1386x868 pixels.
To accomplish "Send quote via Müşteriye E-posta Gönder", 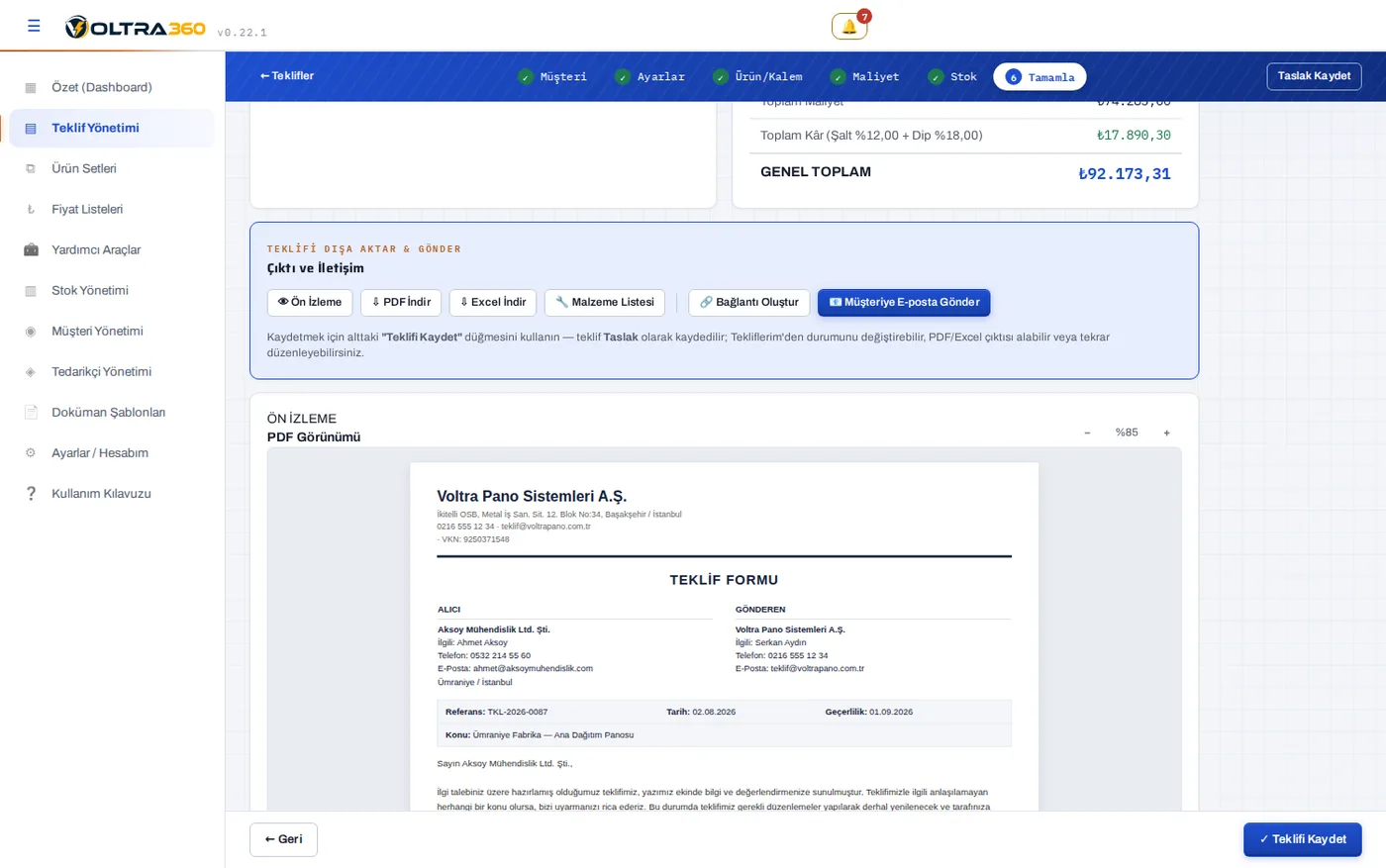I will [x=904, y=302].
